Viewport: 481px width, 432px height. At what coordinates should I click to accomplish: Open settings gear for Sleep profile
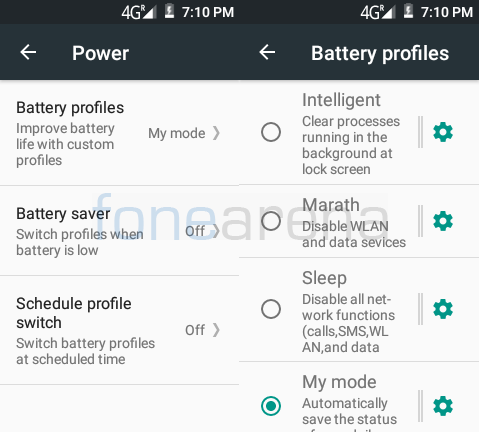pyautogui.click(x=443, y=309)
